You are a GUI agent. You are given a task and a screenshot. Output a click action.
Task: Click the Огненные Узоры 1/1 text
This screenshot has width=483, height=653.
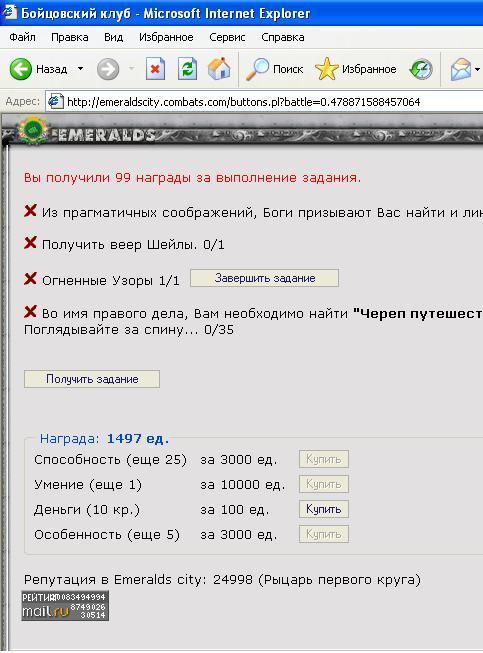point(111,280)
